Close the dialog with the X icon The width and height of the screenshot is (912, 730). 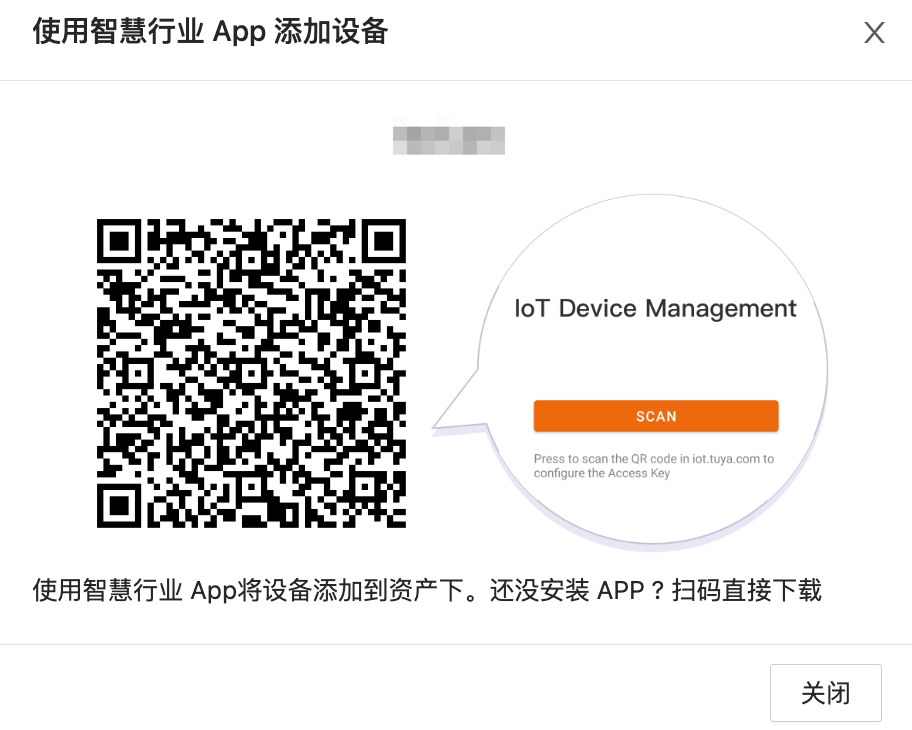[x=874, y=33]
